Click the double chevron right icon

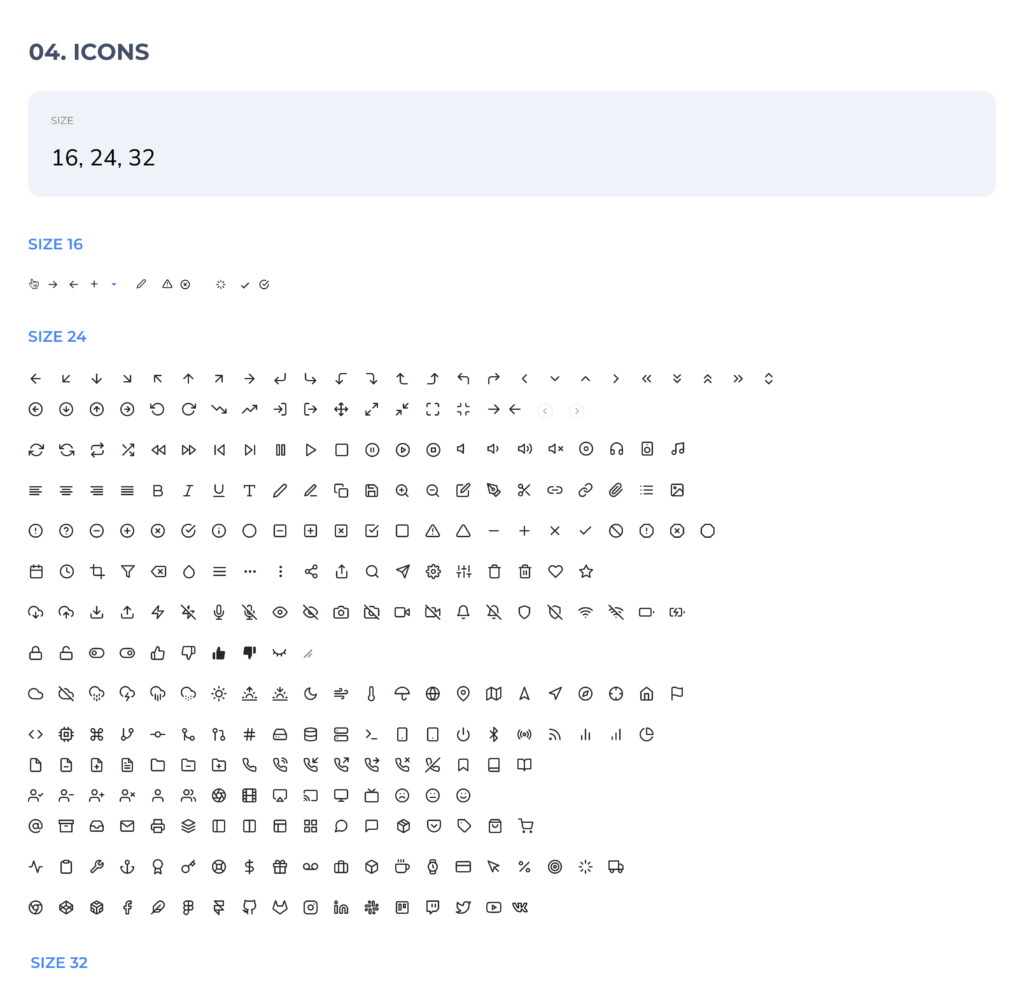pyautogui.click(x=738, y=379)
